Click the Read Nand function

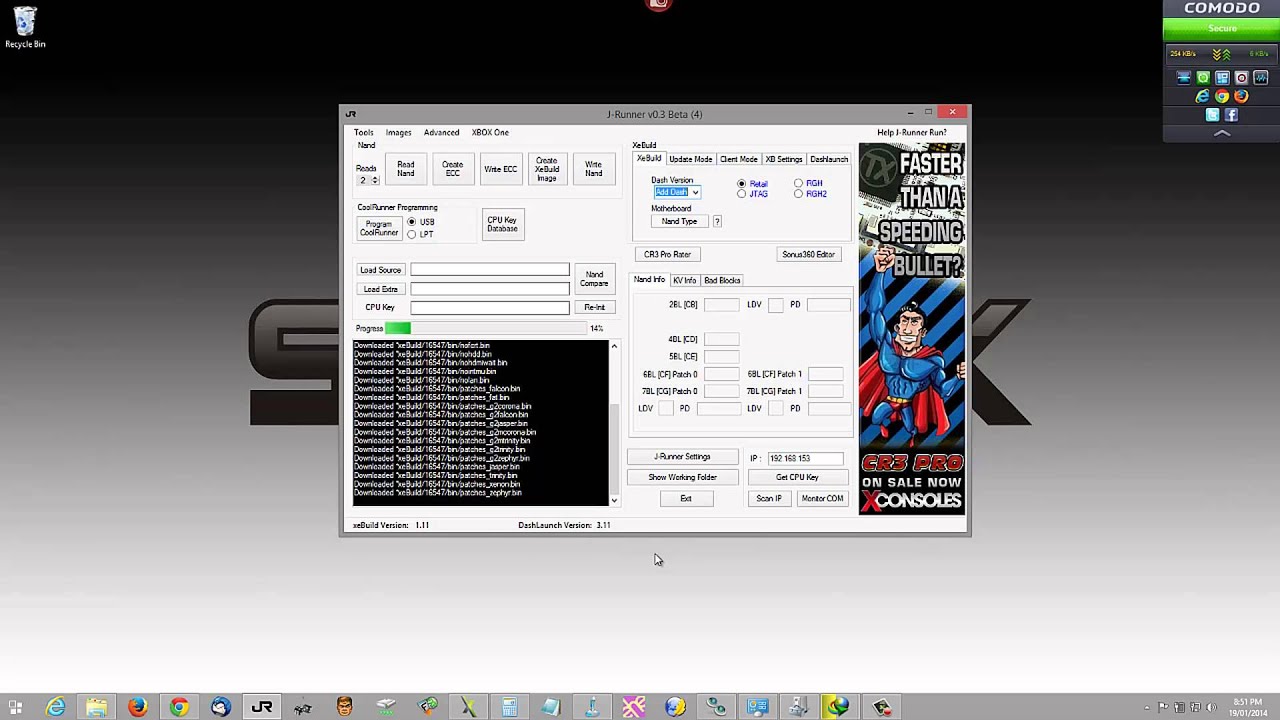[x=405, y=168]
